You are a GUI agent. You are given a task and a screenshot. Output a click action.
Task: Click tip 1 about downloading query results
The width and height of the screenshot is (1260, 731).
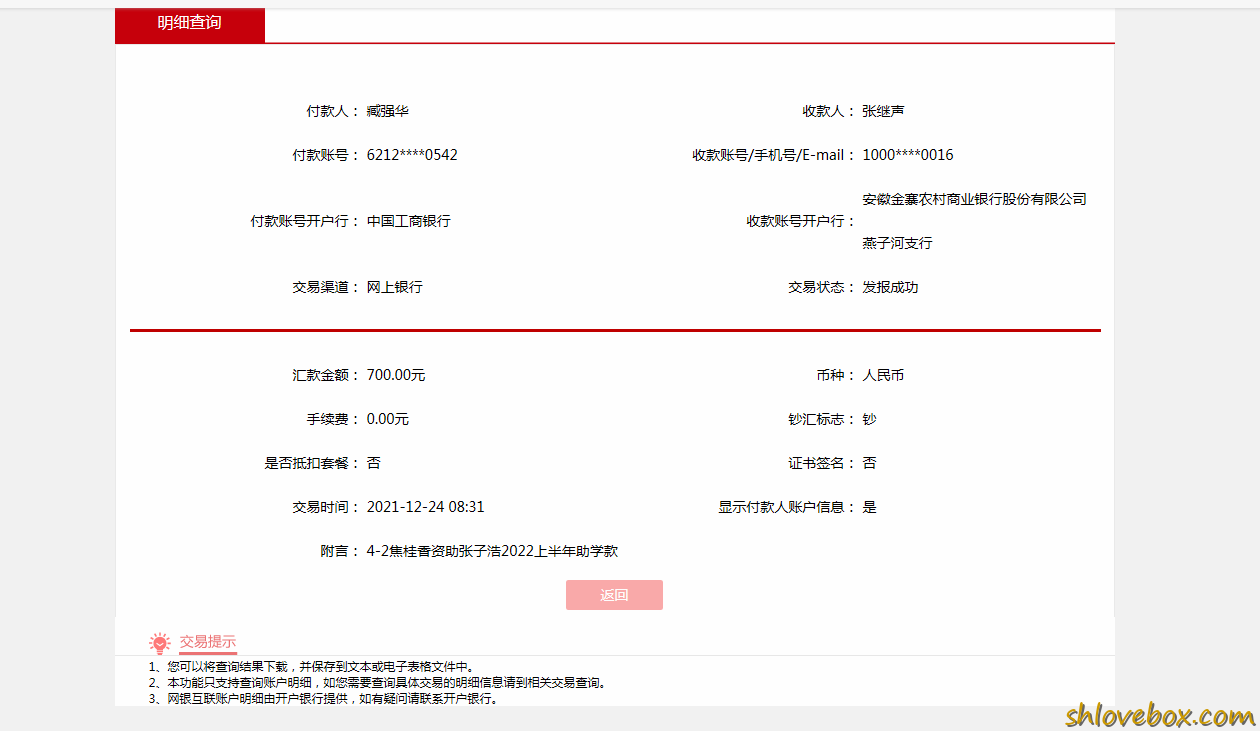pos(312,667)
